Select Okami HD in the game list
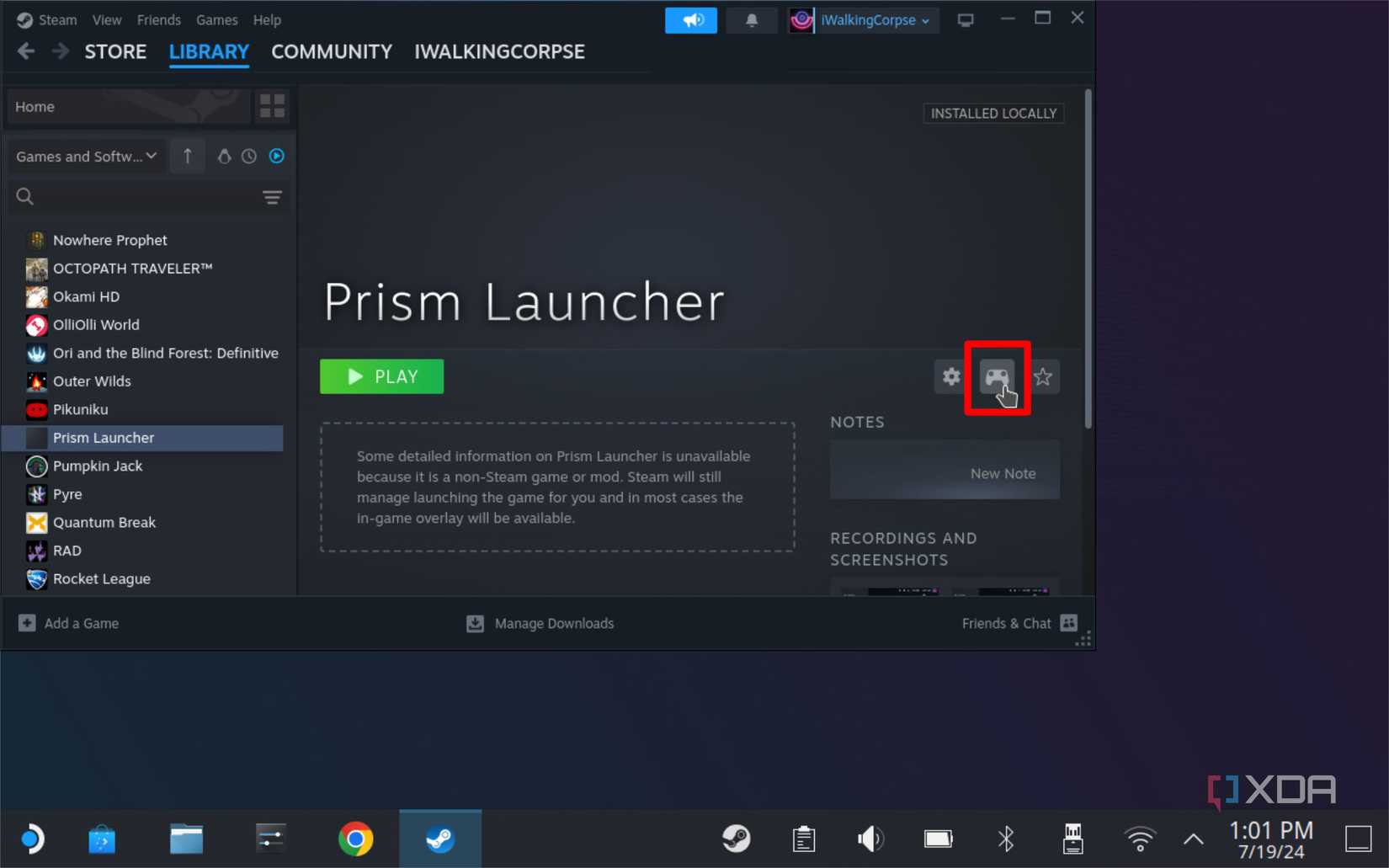Image resolution: width=1389 pixels, height=868 pixels. click(142, 296)
